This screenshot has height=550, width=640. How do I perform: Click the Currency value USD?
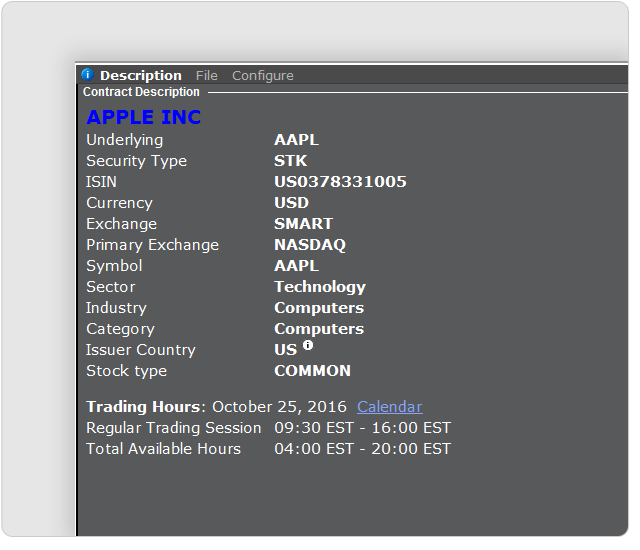[291, 203]
